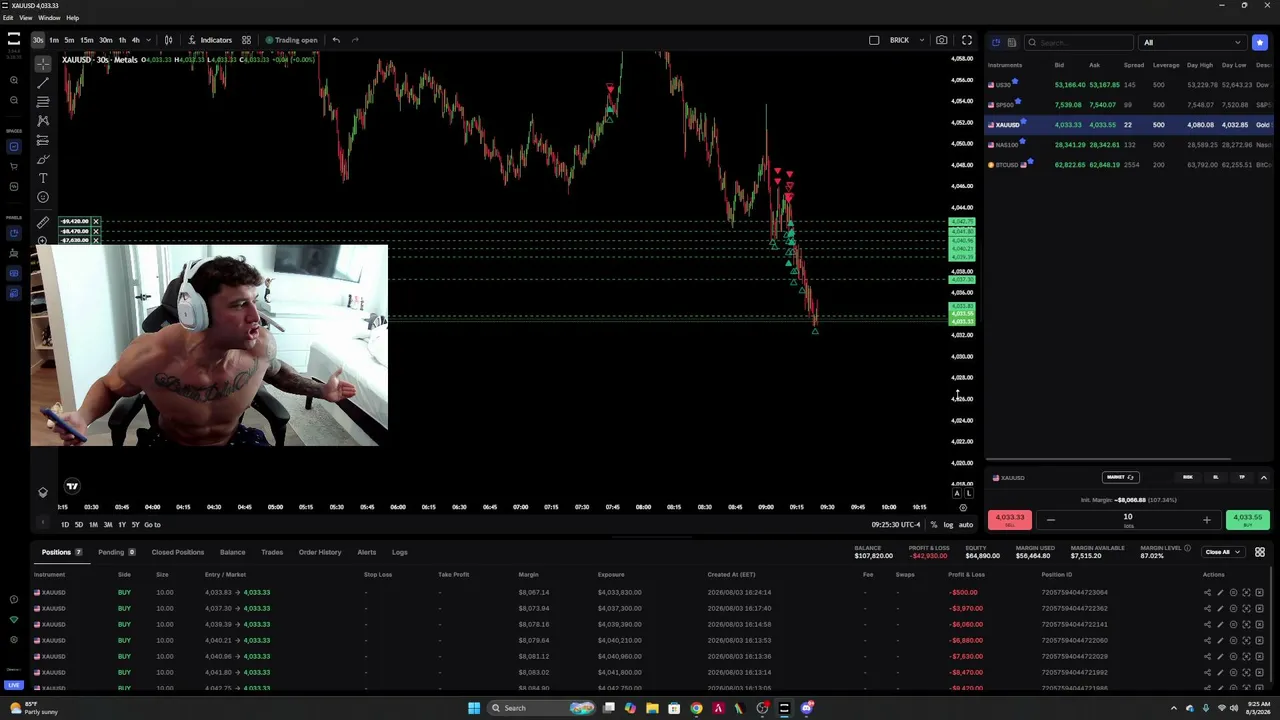Expand more timeframes dropdown after 4h
The width and height of the screenshot is (1280, 720).
(148, 40)
